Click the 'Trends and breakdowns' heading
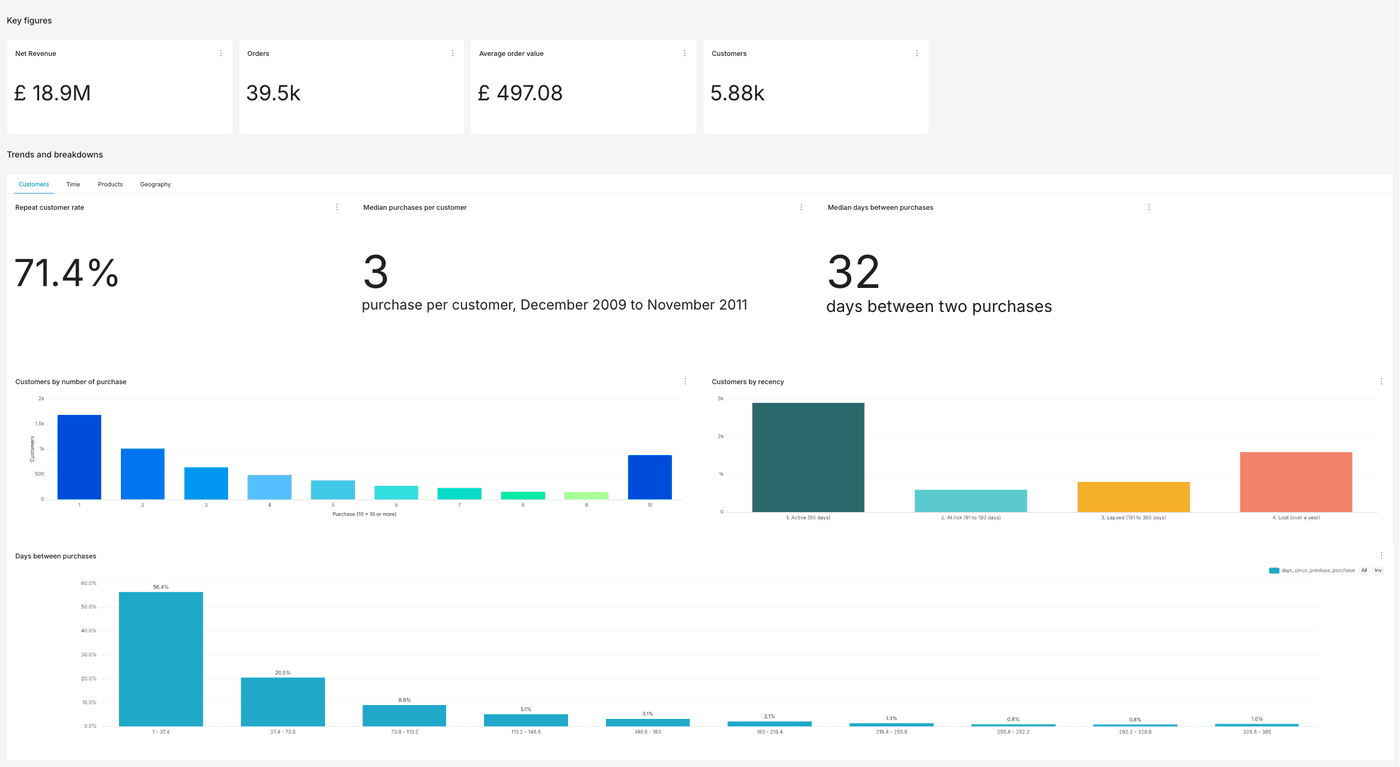 tap(55, 155)
